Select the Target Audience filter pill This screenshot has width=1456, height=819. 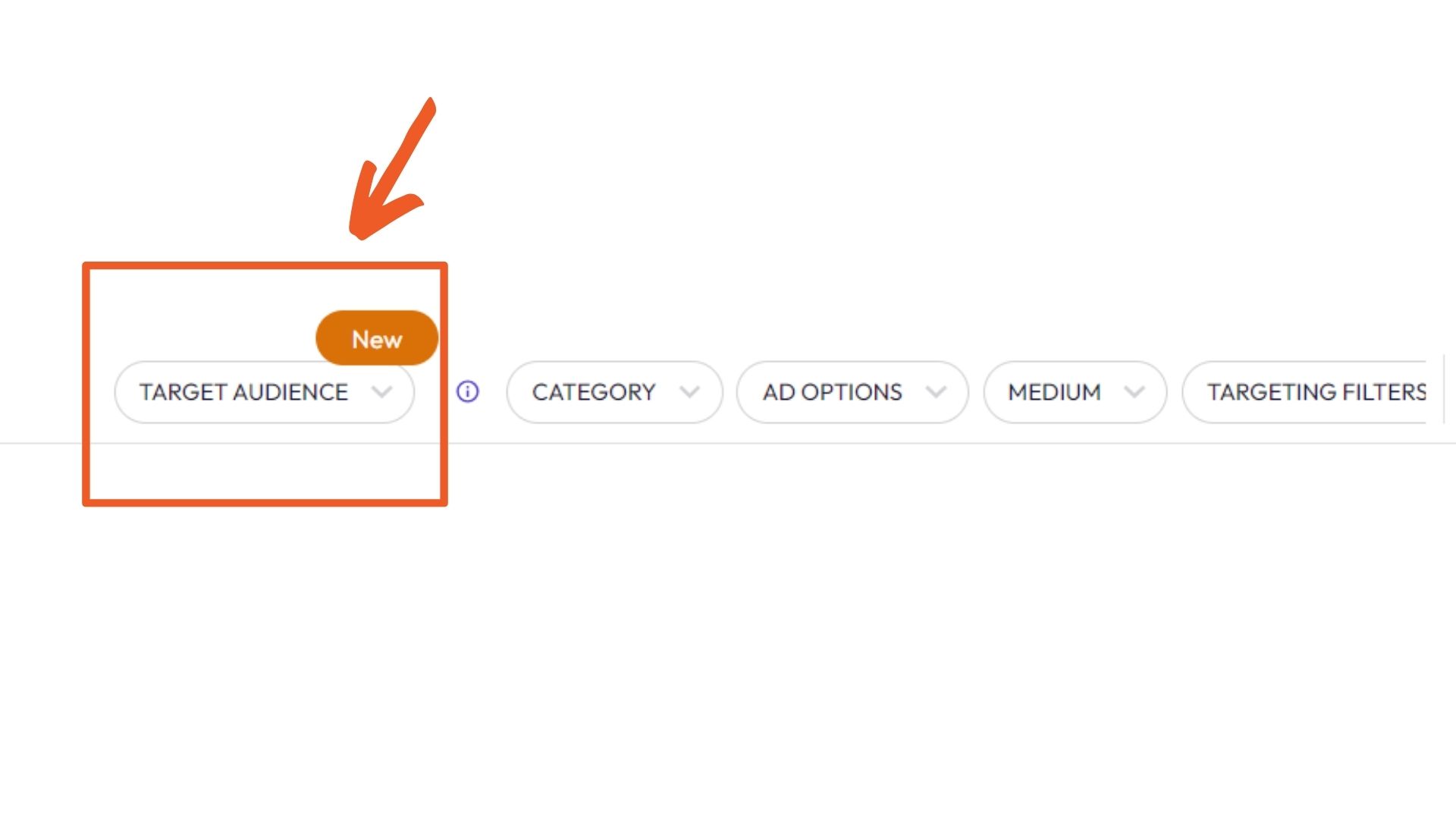(264, 392)
